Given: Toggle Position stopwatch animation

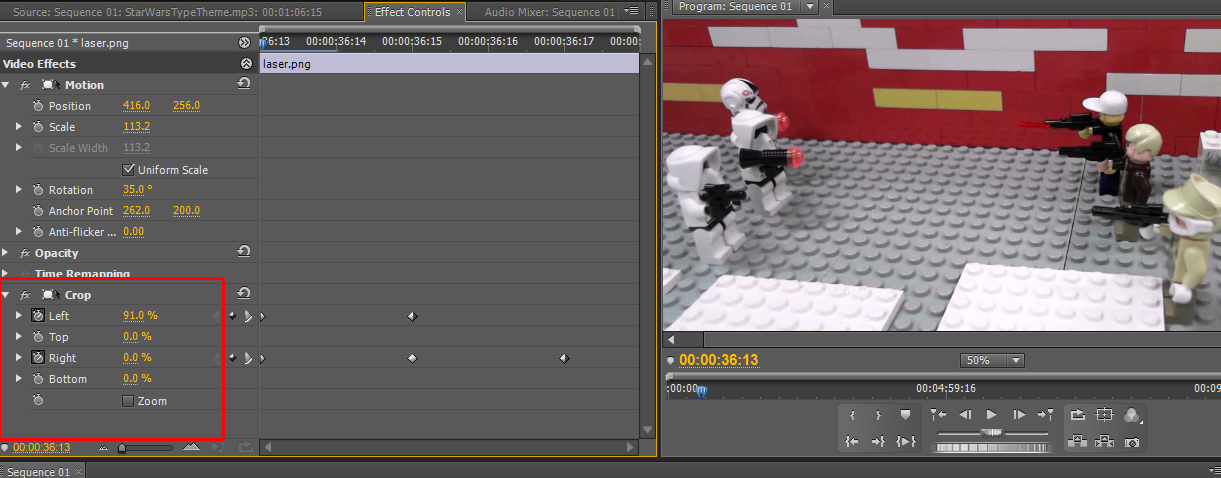Looking at the screenshot, I should tap(38, 106).
